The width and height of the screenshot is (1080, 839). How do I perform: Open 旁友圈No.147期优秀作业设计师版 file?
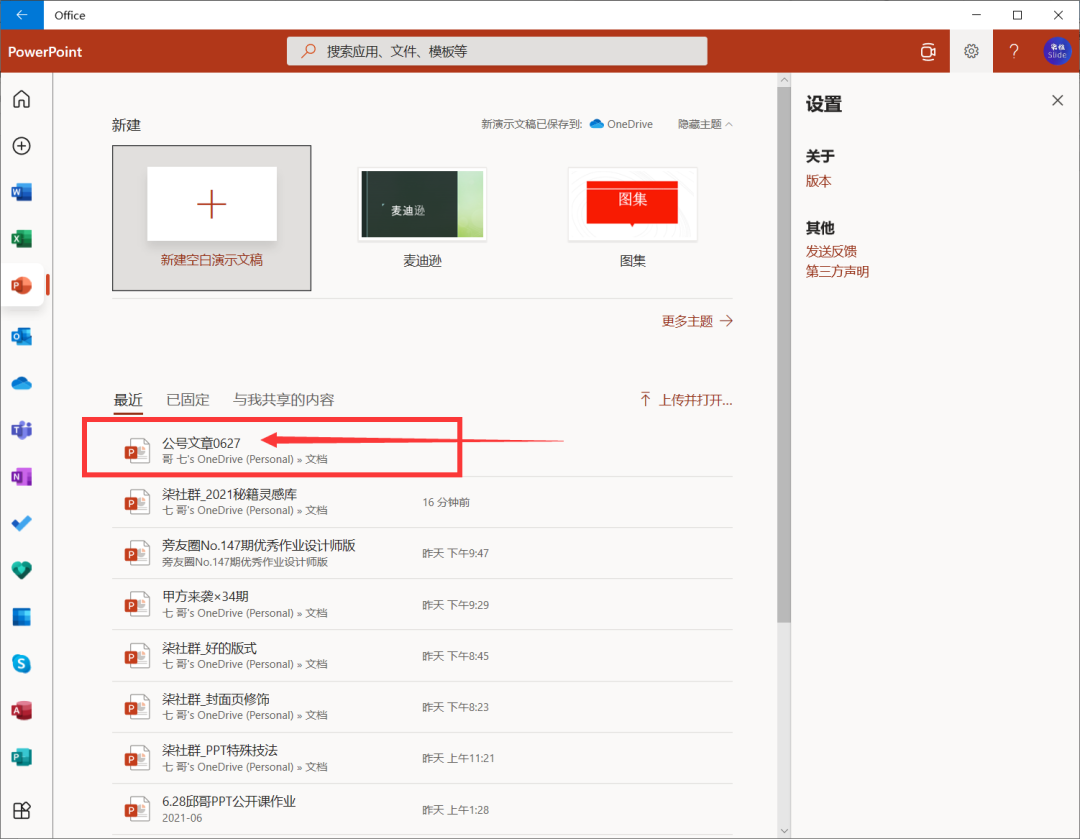422,553
